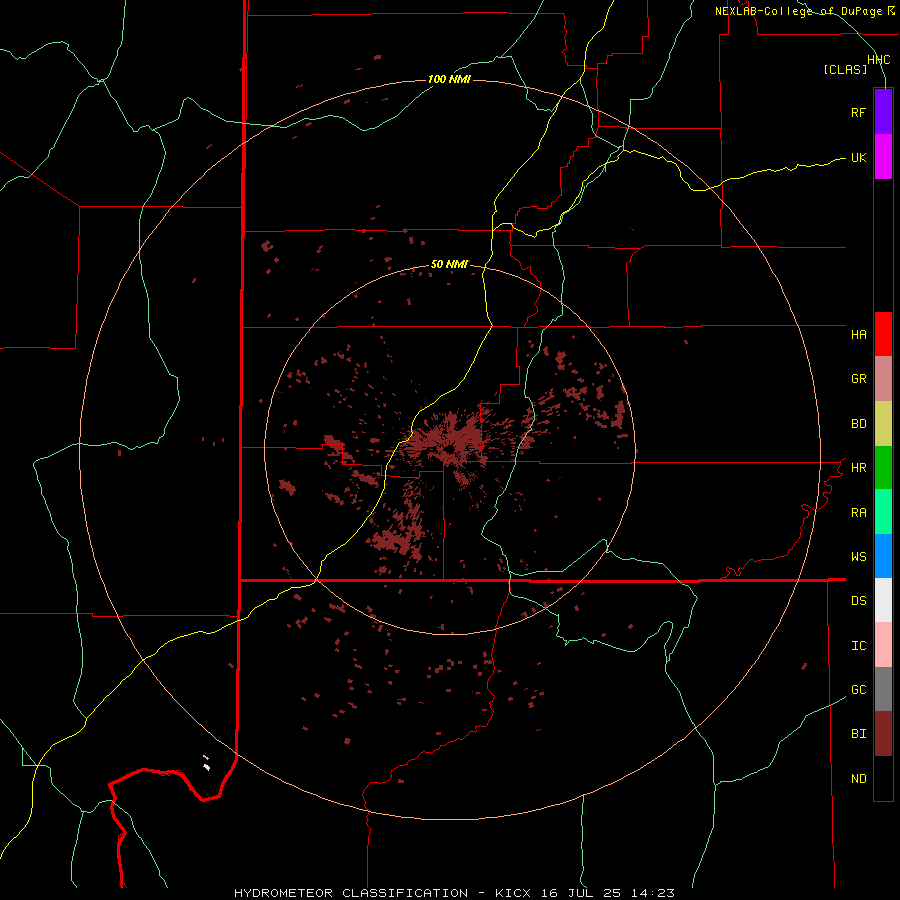
Task: Click the [CLAS] units label
Action: click(x=845, y=70)
